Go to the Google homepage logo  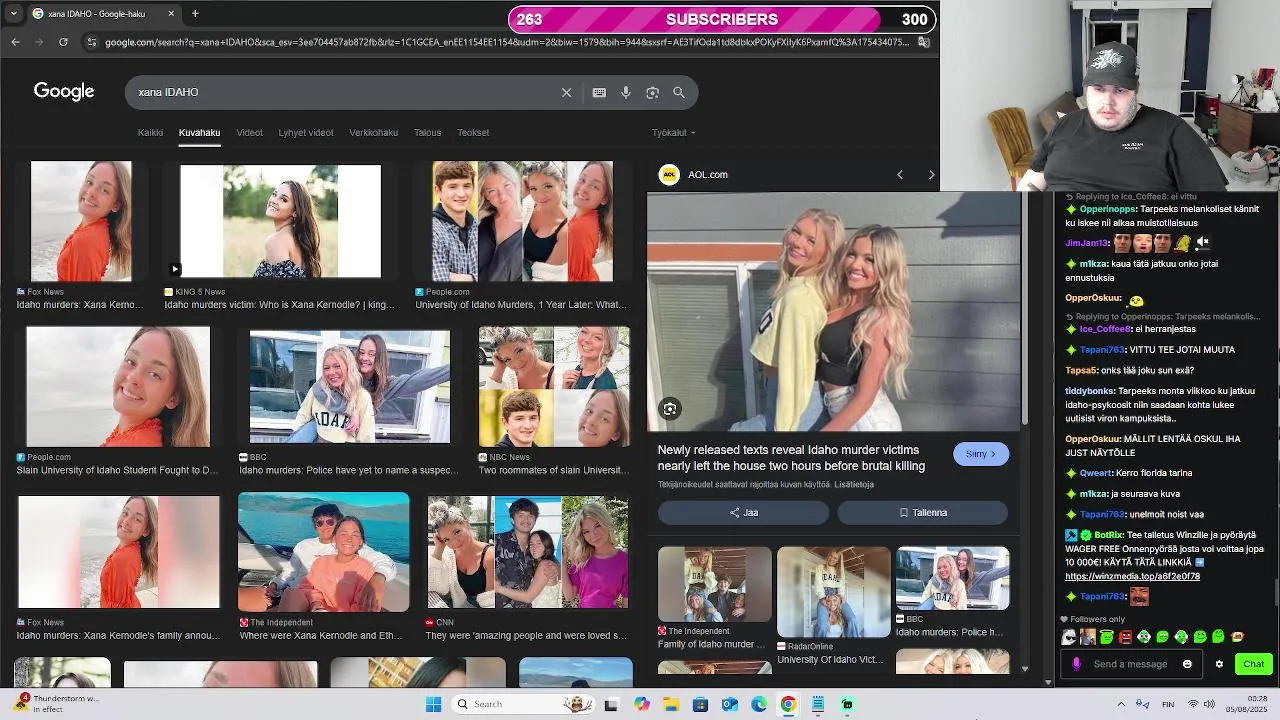(64, 91)
